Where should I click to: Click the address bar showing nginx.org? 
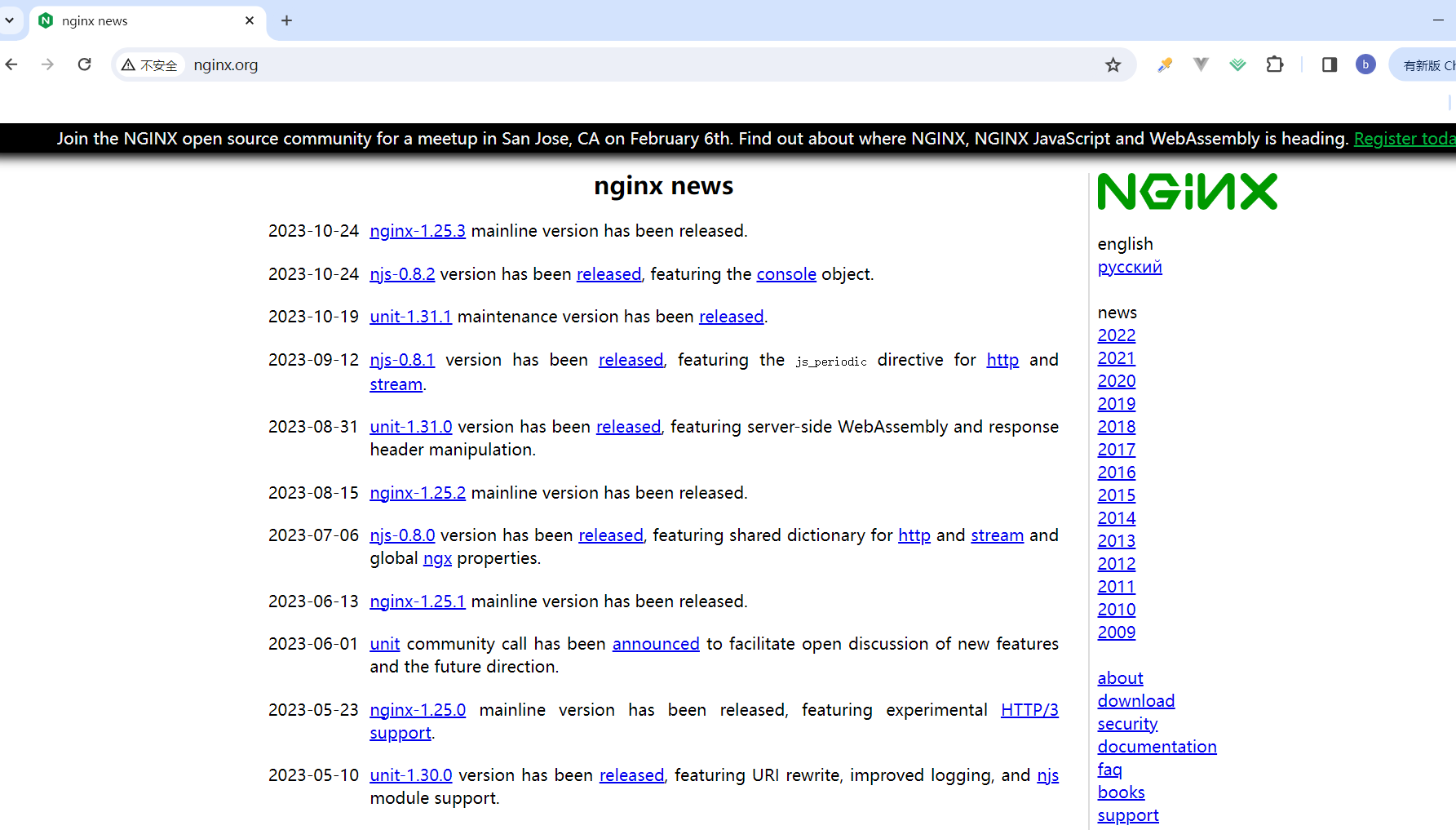click(x=624, y=64)
